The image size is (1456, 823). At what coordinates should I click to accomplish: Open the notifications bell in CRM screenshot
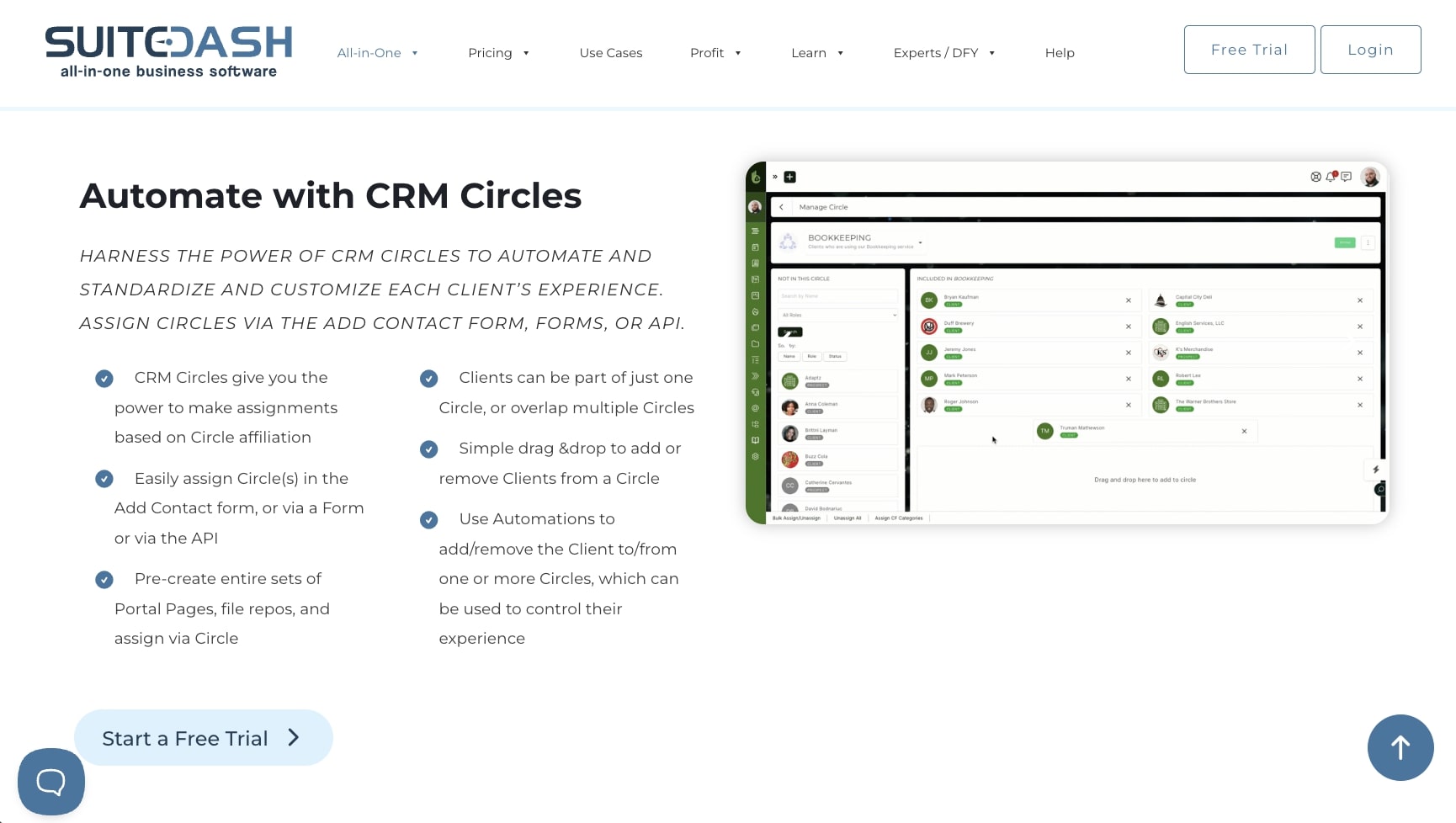pos(1331,177)
